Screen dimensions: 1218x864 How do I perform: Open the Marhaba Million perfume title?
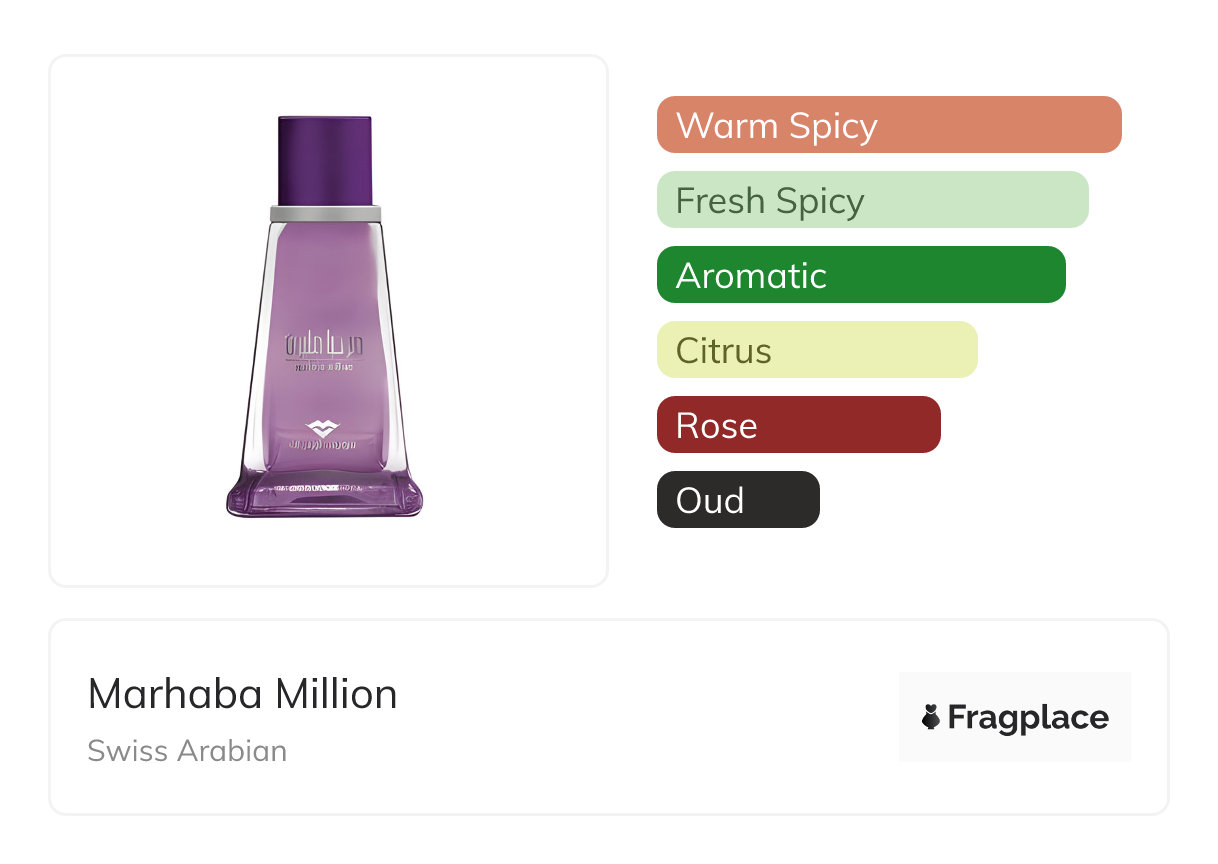(242, 694)
